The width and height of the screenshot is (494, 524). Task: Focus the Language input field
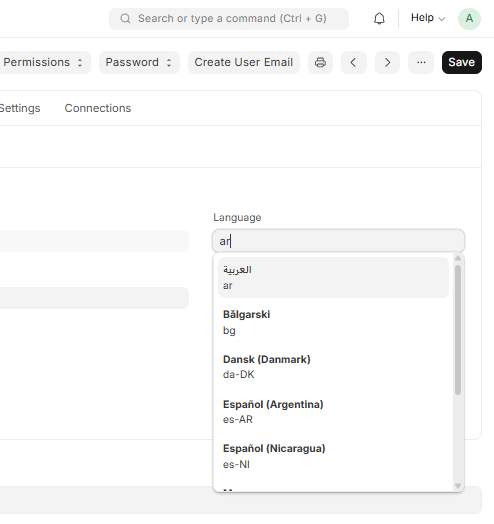pos(338,241)
